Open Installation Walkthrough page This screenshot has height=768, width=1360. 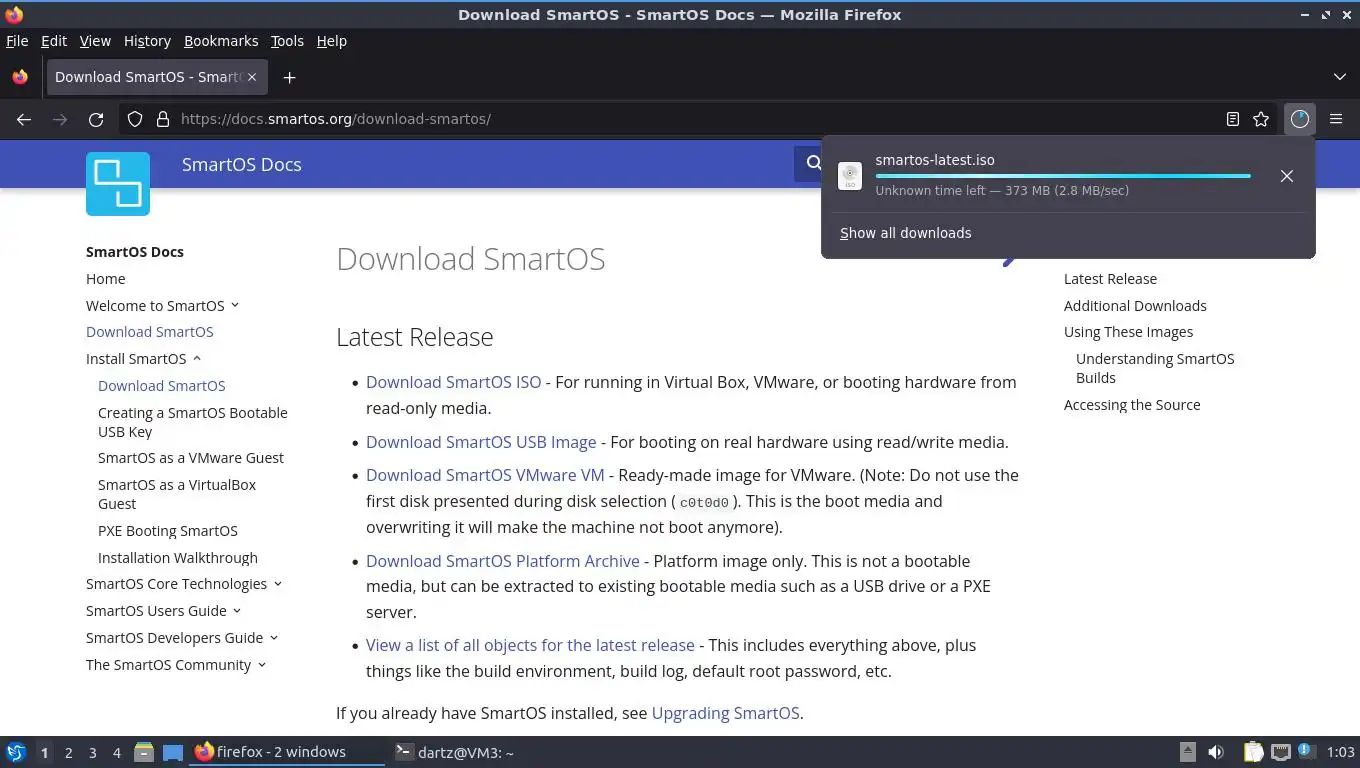click(x=178, y=558)
